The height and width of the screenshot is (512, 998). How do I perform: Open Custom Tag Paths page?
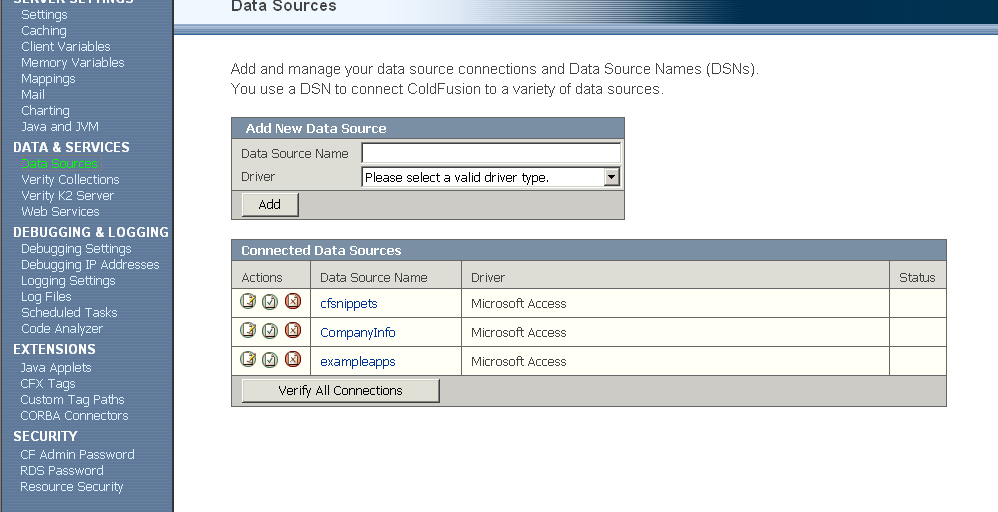pos(72,399)
